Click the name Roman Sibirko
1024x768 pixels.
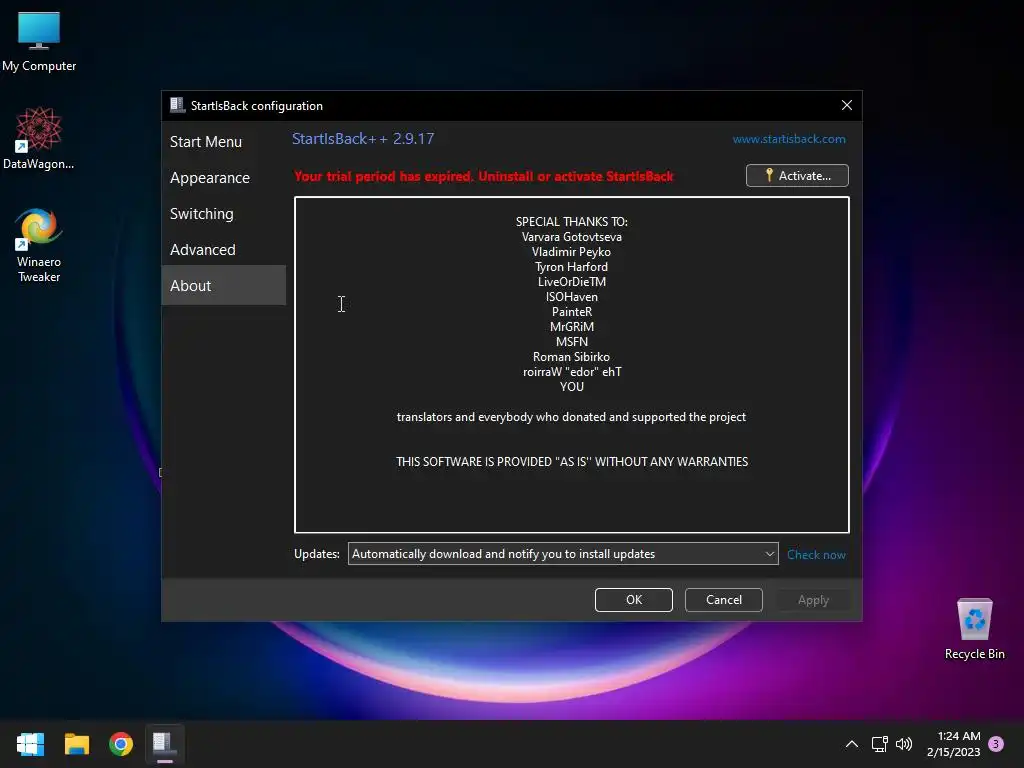point(571,357)
